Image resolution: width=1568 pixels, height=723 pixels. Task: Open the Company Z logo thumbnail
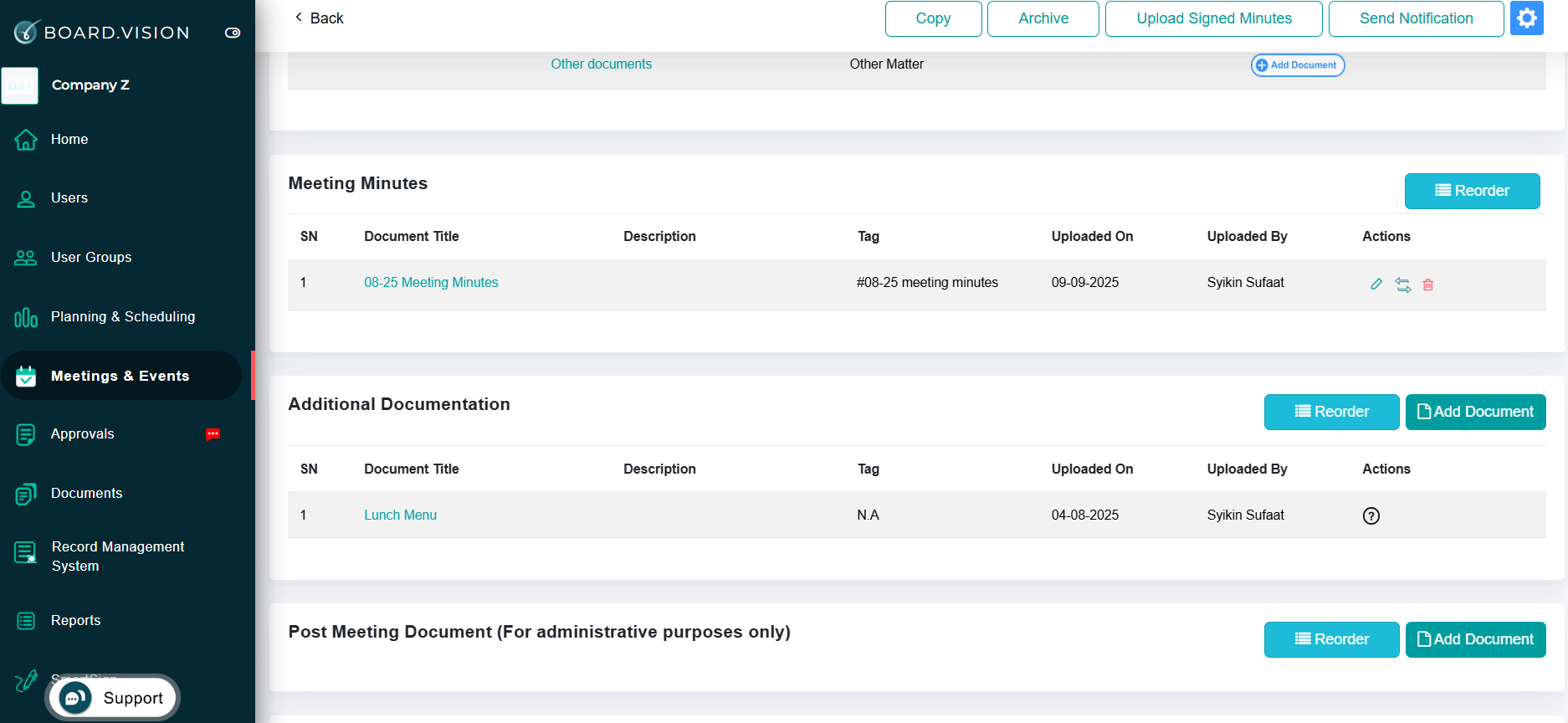(19, 85)
